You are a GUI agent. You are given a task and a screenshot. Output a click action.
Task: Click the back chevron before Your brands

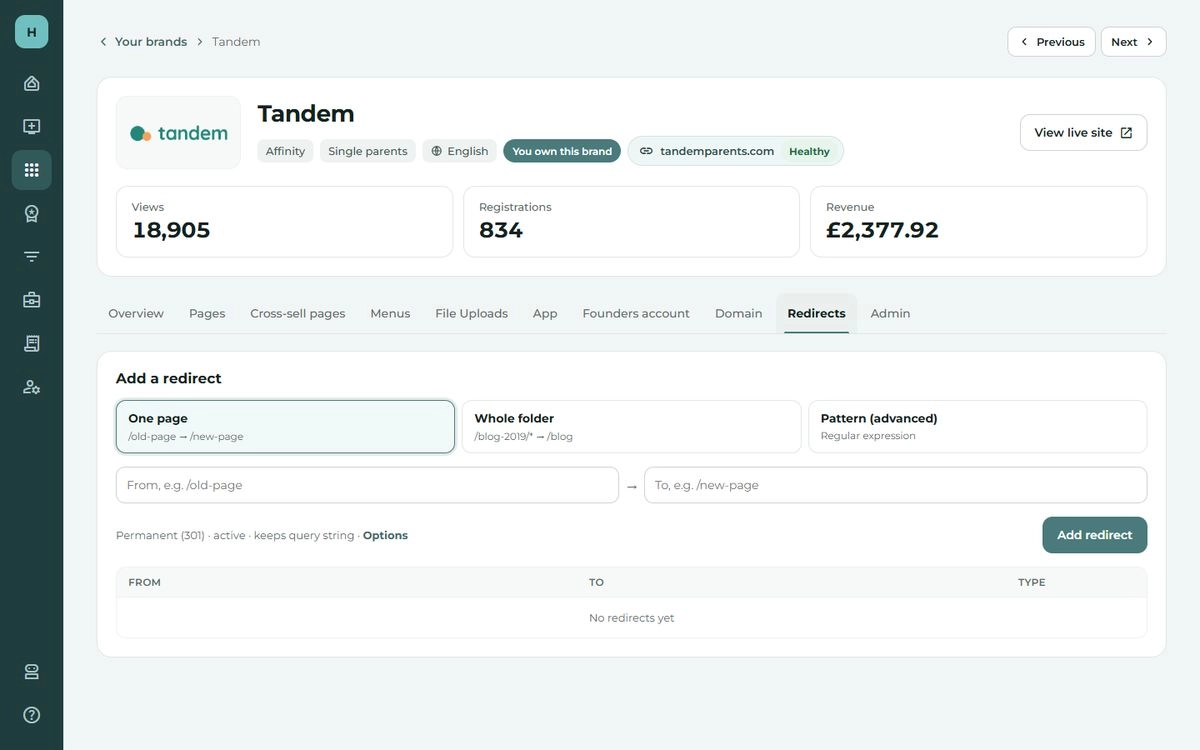(x=103, y=42)
